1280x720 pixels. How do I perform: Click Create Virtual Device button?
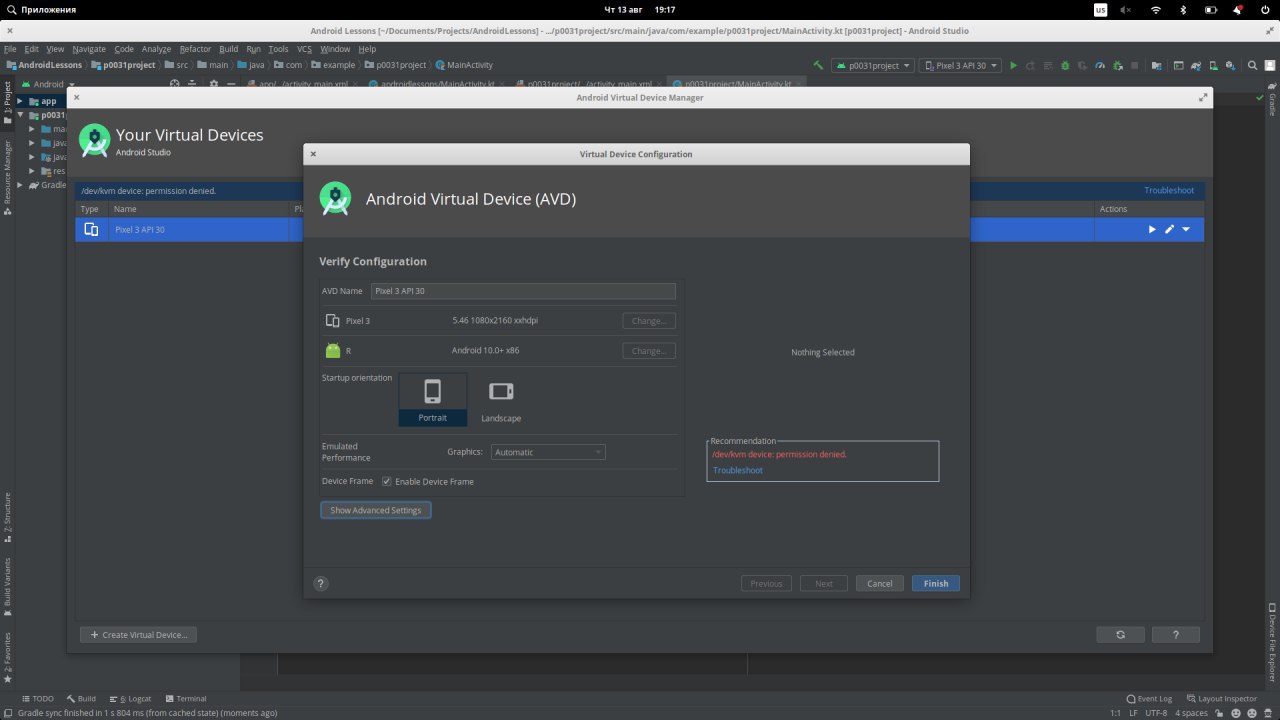(x=138, y=635)
